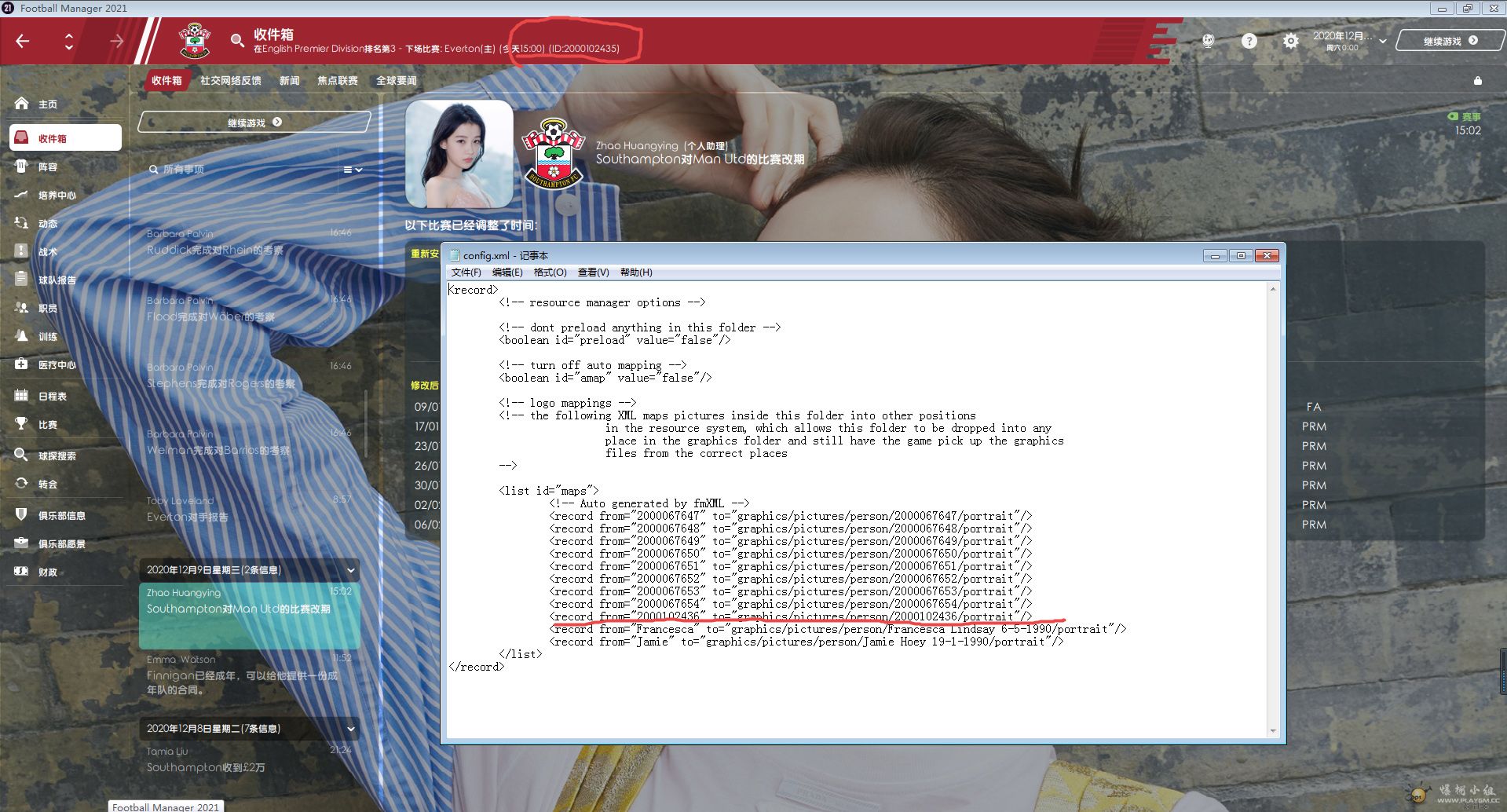Switch to 全球要闻 tab

(x=397, y=80)
